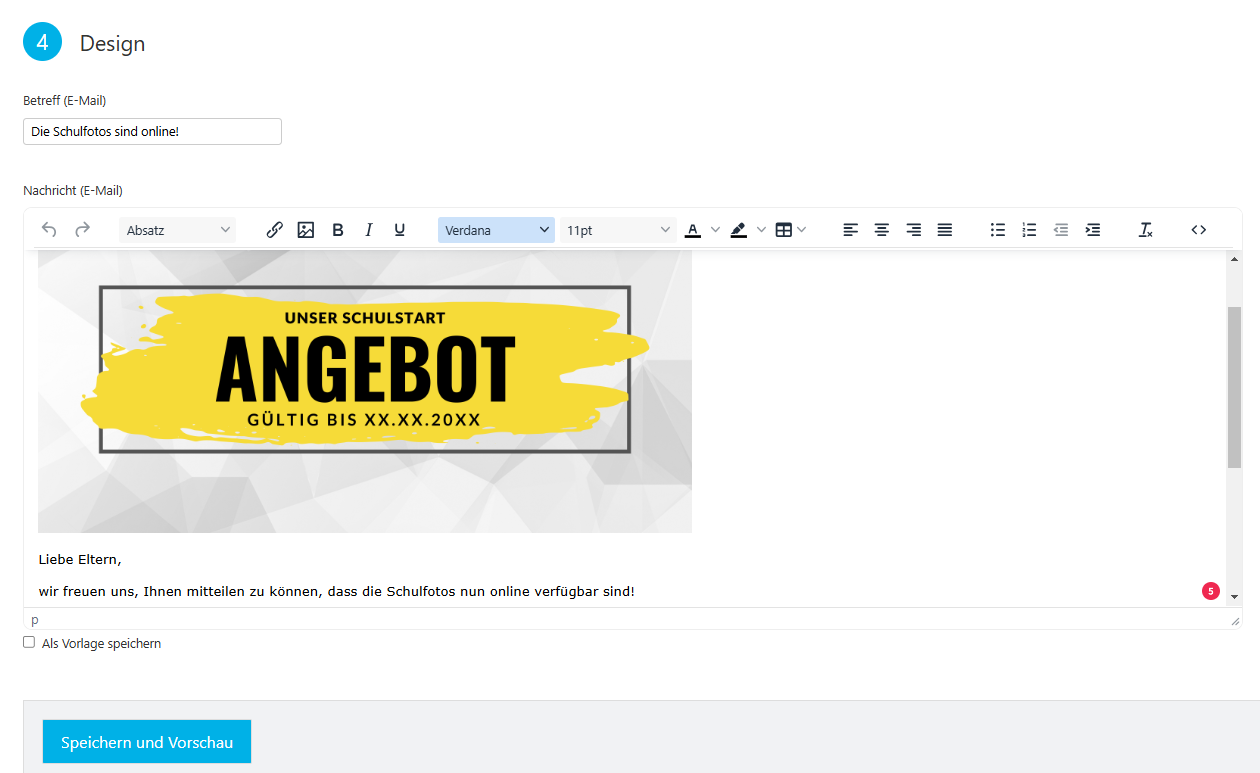Screen dimensions: 1260x773
Task: Open the 11pt font size dropdown
Action: [618, 230]
